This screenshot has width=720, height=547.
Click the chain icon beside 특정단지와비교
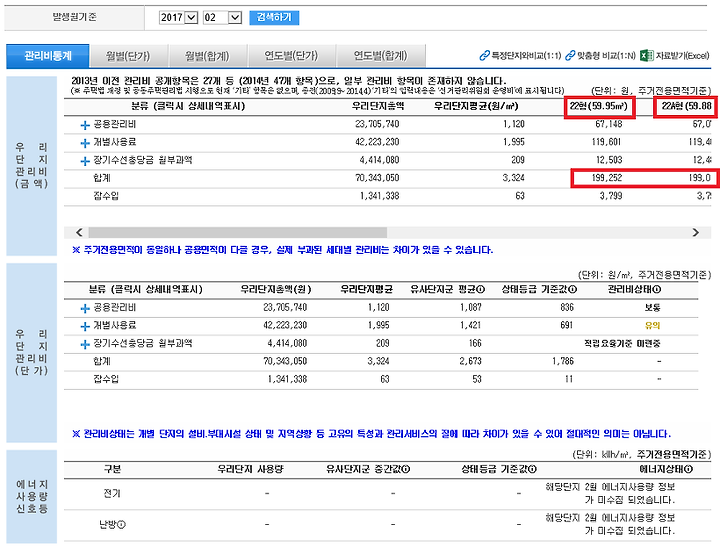click(484, 56)
